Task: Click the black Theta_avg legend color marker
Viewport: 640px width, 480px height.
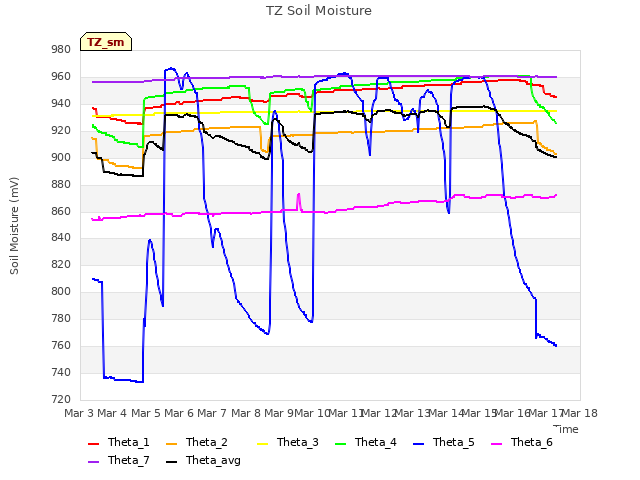Action: point(171,462)
